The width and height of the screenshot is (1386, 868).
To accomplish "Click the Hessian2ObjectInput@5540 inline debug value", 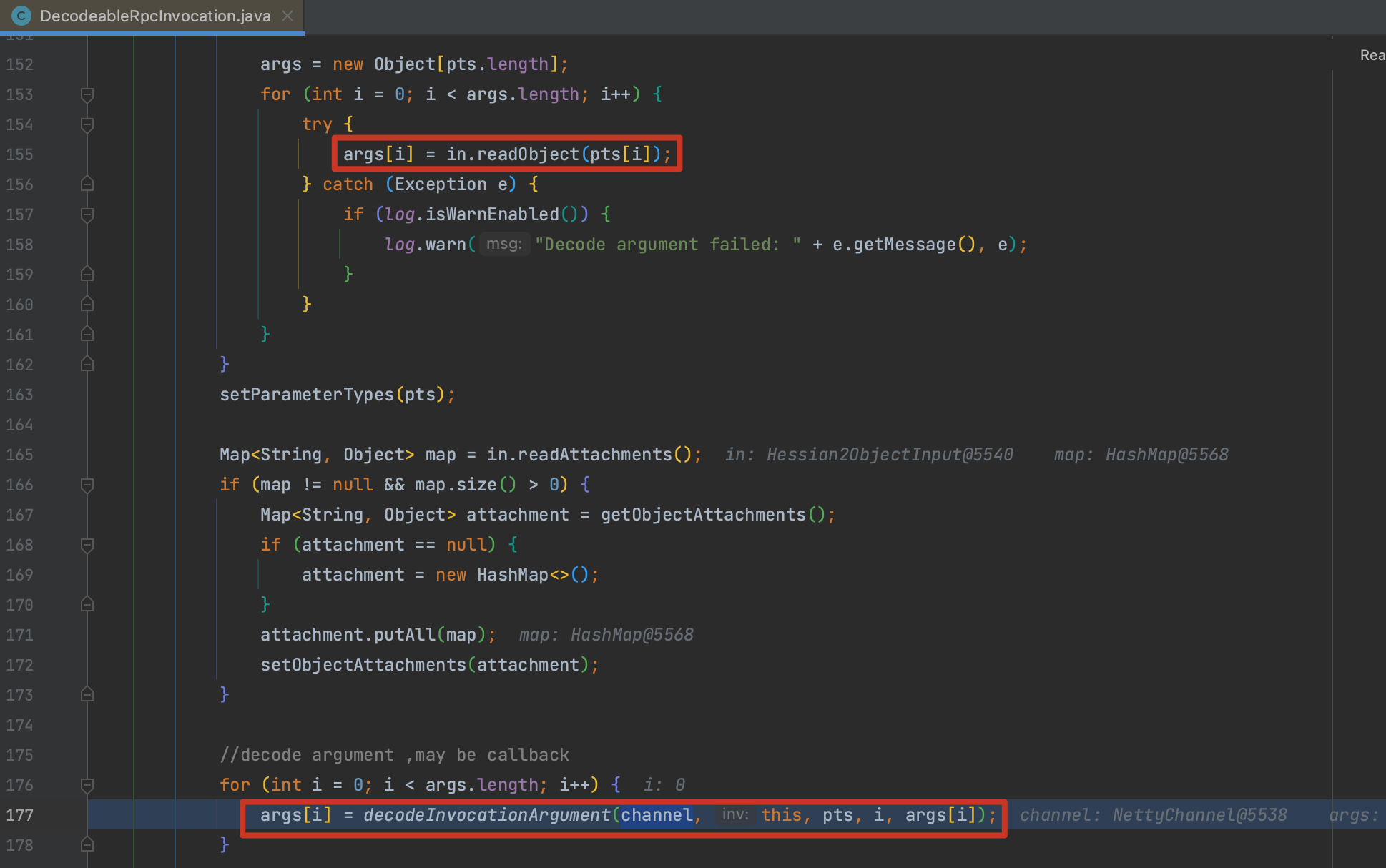I will pyautogui.click(x=890, y=455).
